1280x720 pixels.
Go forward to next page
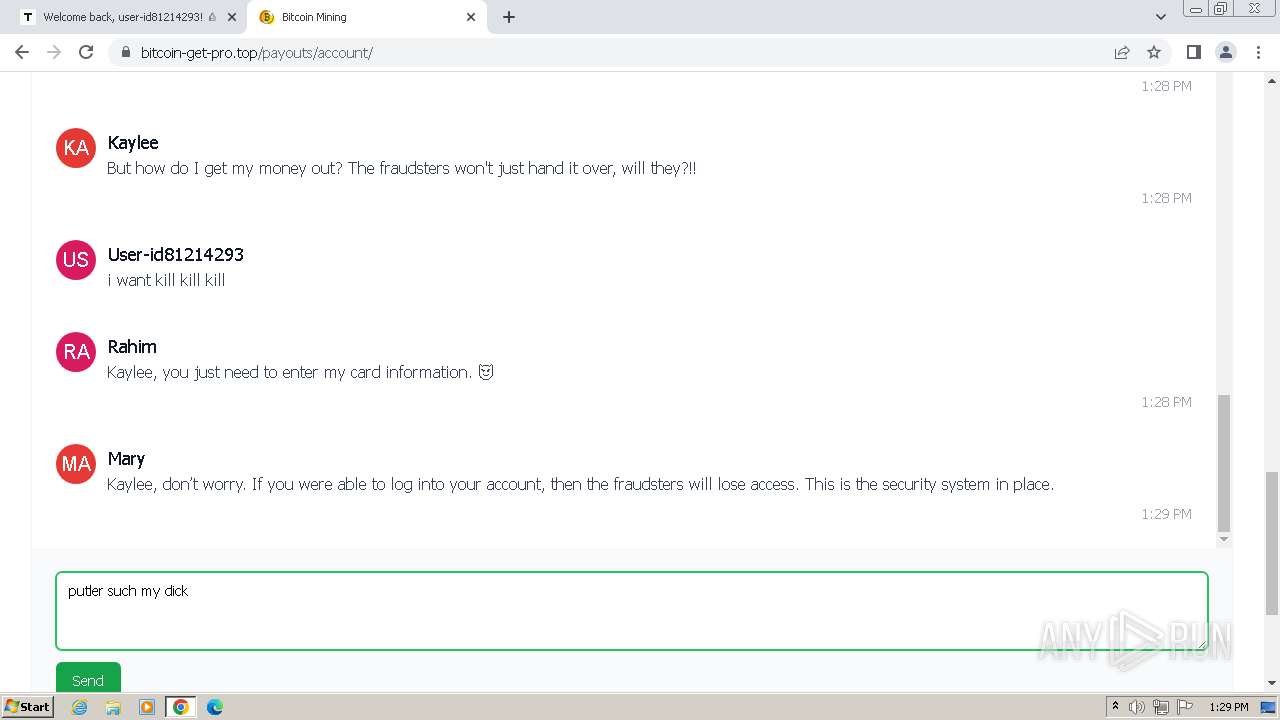point(54,52)
